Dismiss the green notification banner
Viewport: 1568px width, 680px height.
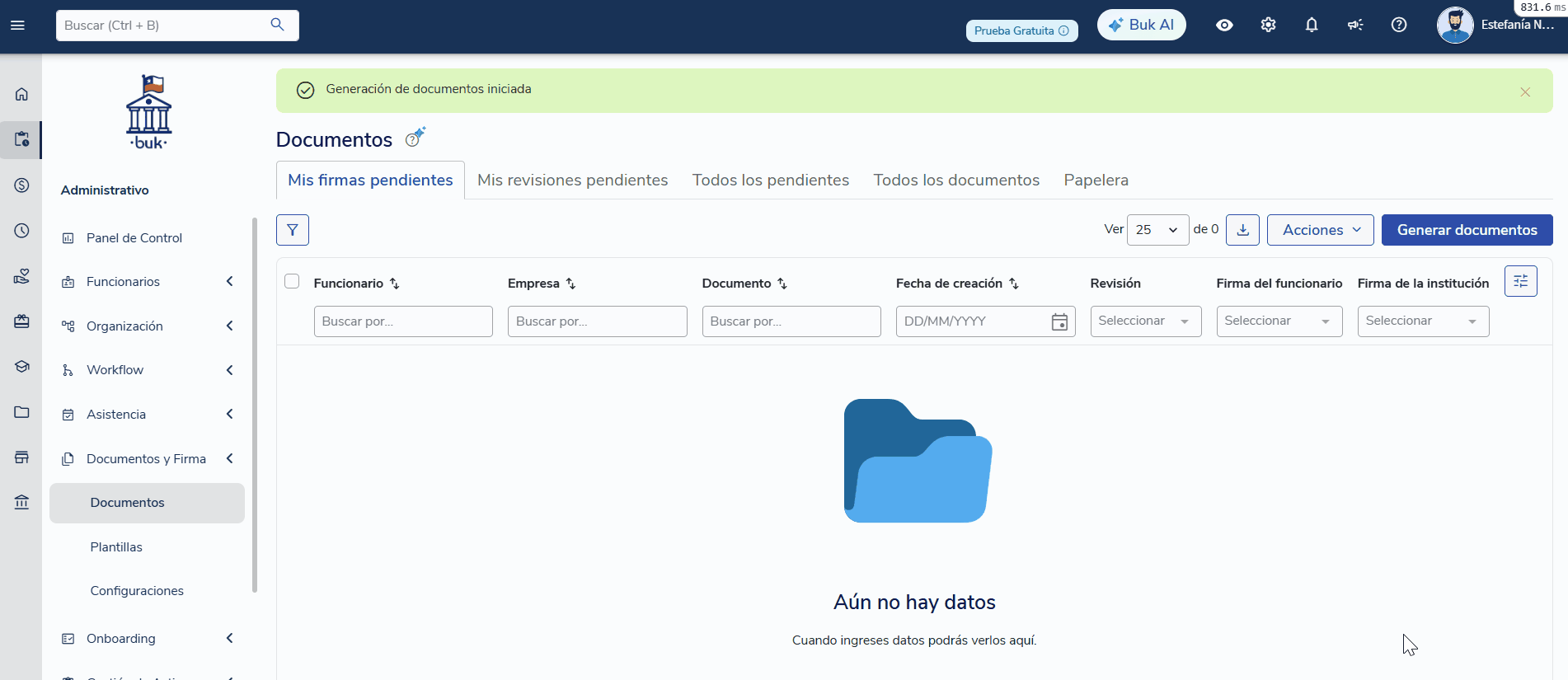click(1525, 91)
